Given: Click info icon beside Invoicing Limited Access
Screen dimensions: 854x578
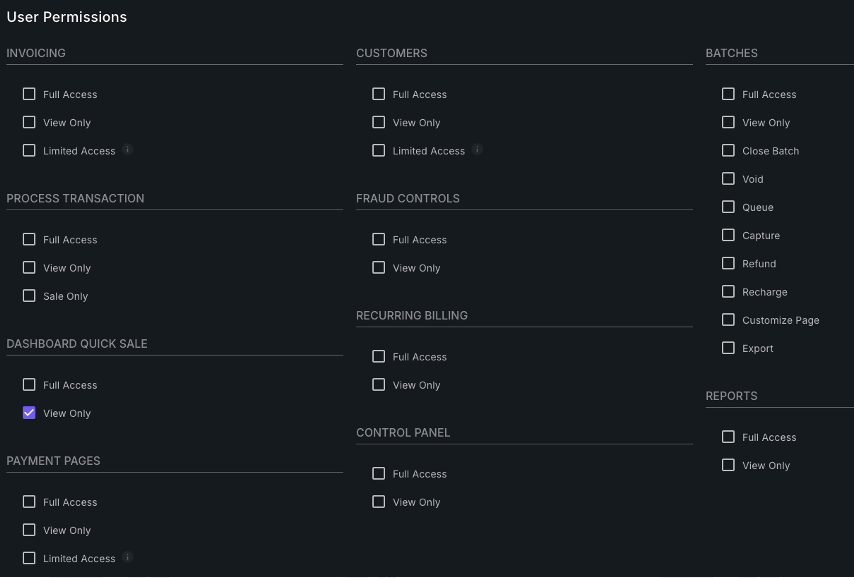Looking at the screenshot, I should pos(128,150).
